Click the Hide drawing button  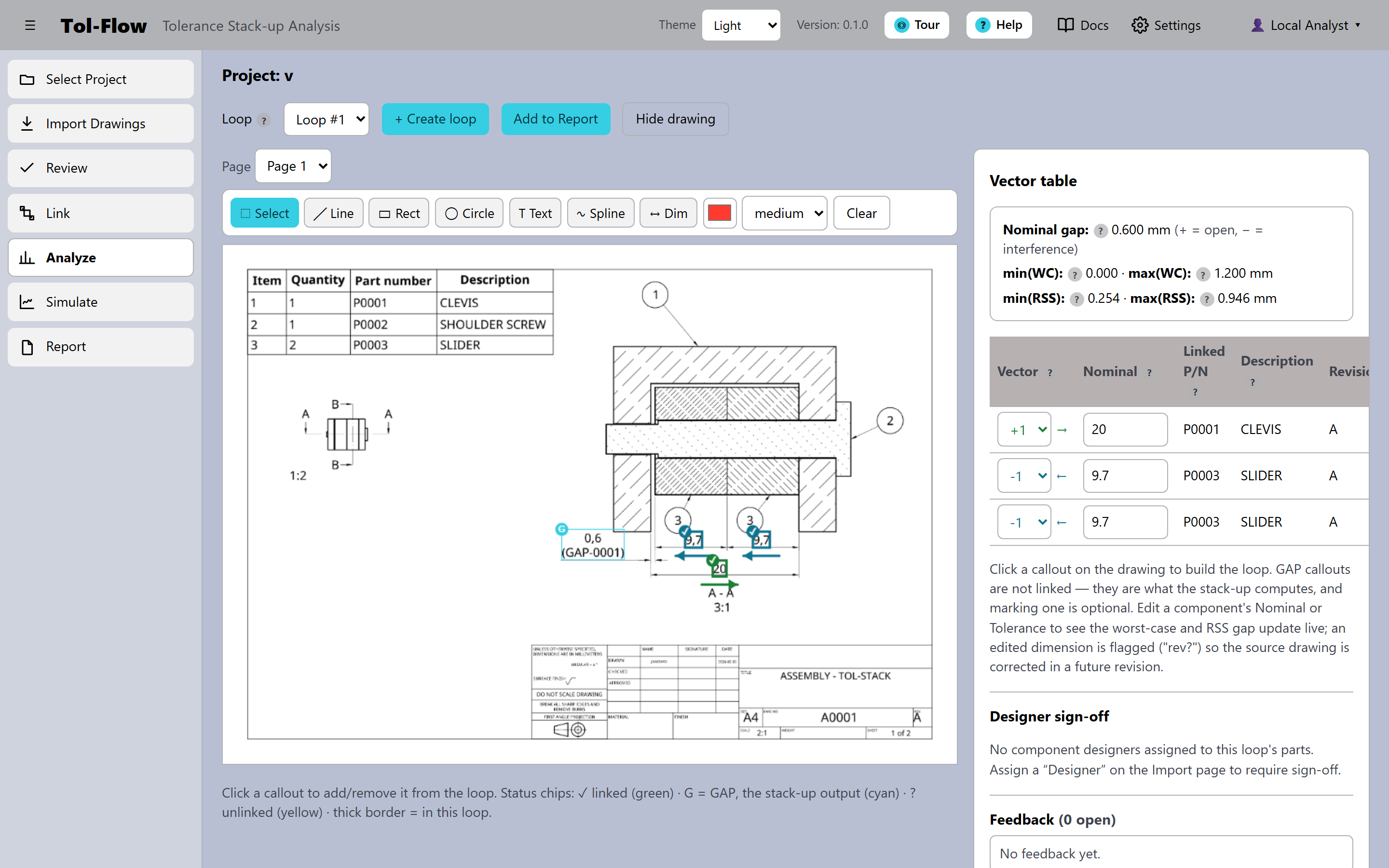tap(676, 120)
